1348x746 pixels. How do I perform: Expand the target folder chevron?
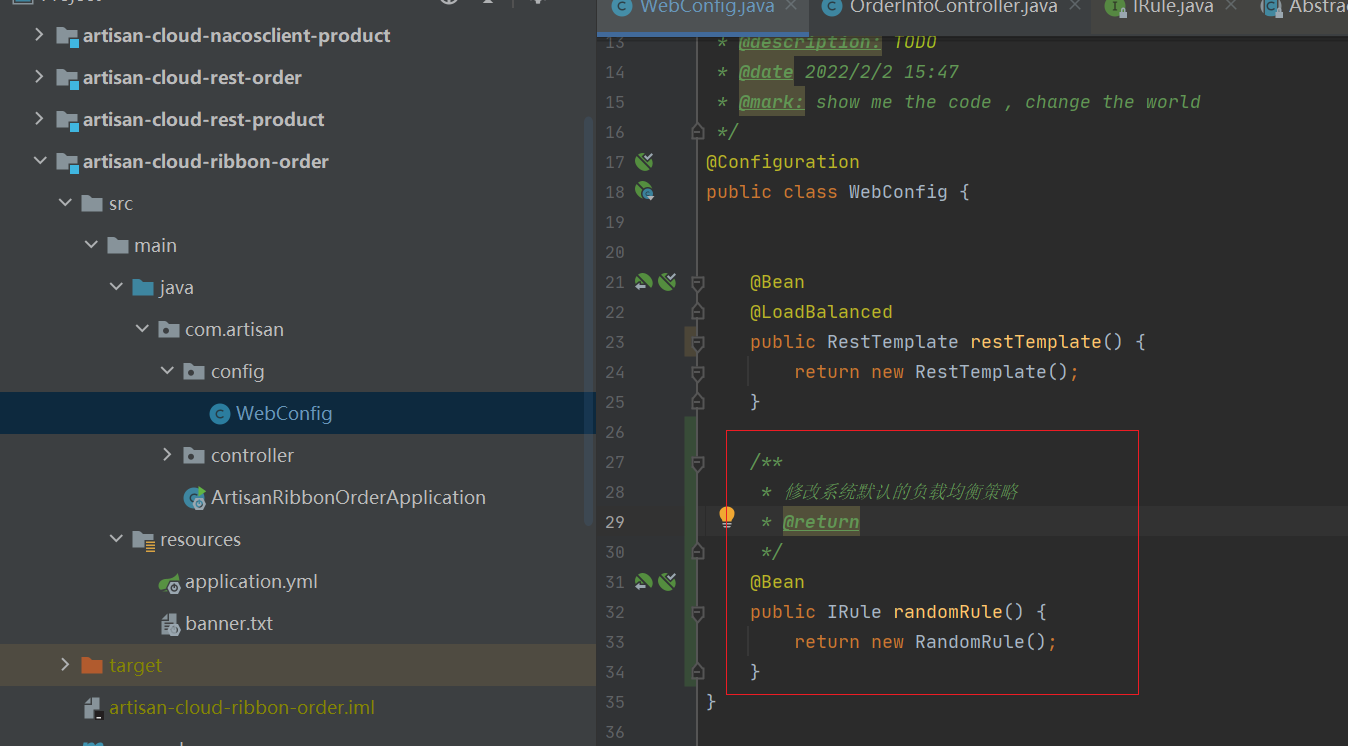tap(65, 665)
